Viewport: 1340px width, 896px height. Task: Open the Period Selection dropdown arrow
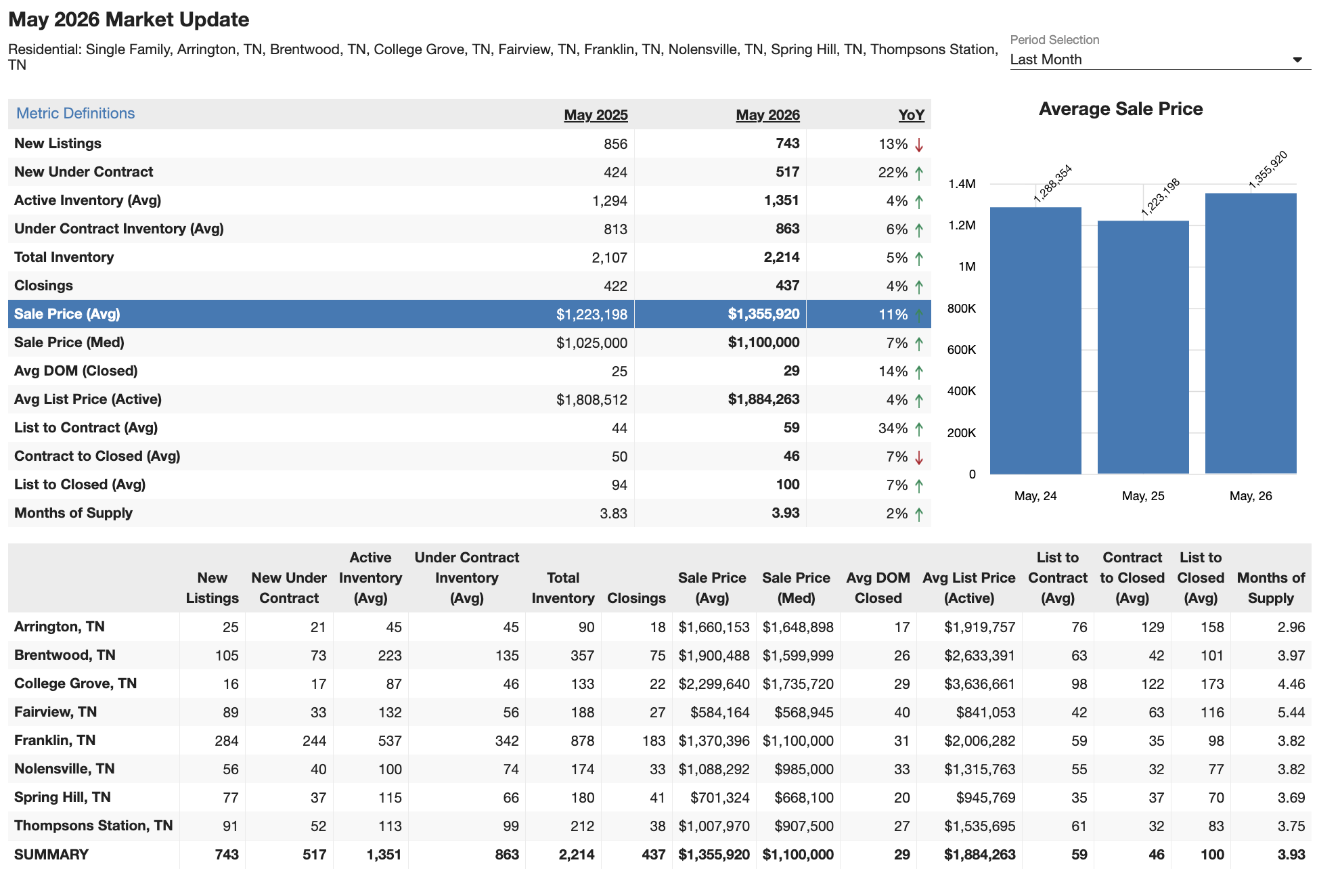[1297, 60]
